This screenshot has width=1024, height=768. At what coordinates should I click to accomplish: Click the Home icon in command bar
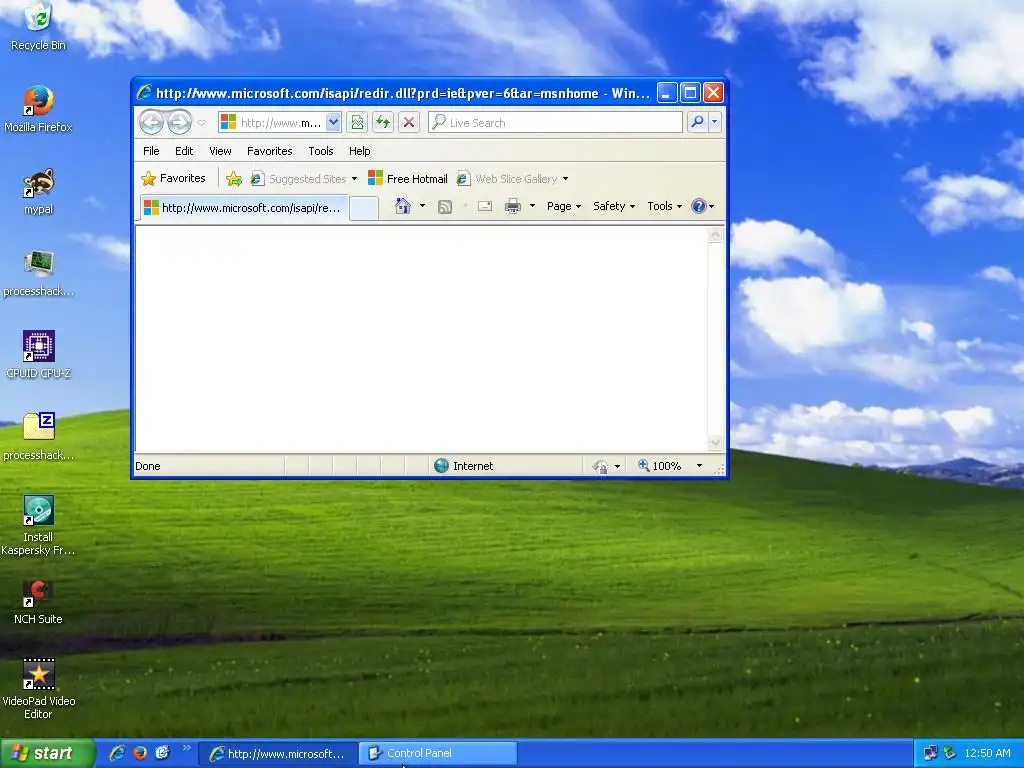[x=403, y=206]
